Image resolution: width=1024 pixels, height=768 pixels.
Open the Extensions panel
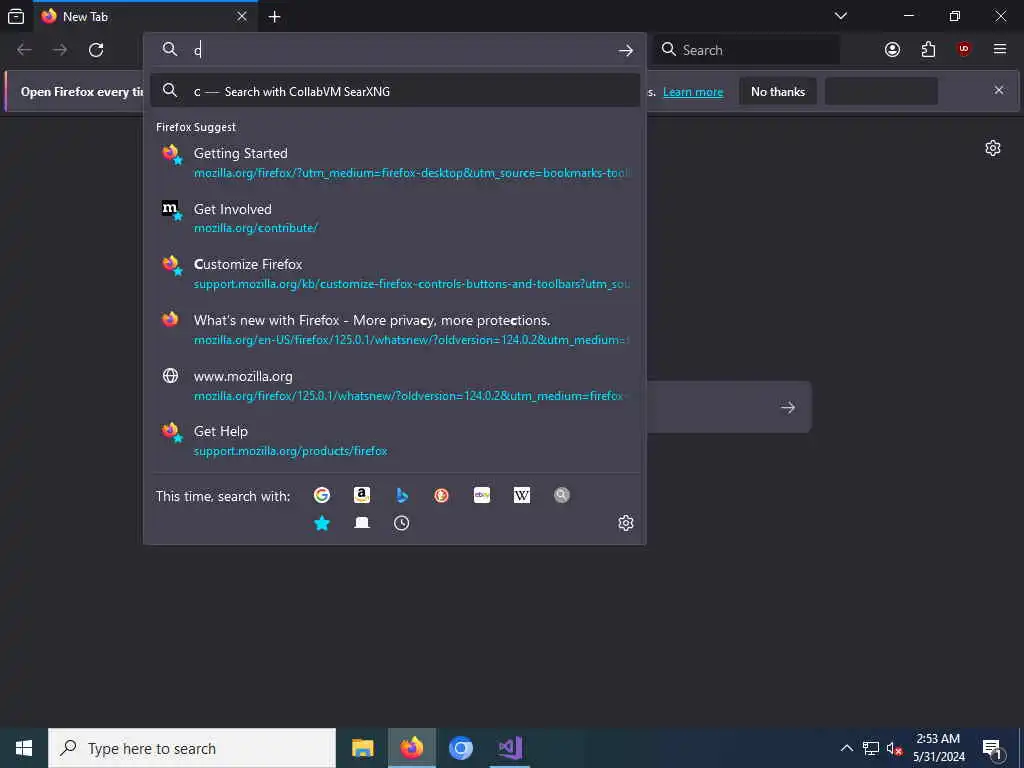pyautogui.click(x=928, y=50)
